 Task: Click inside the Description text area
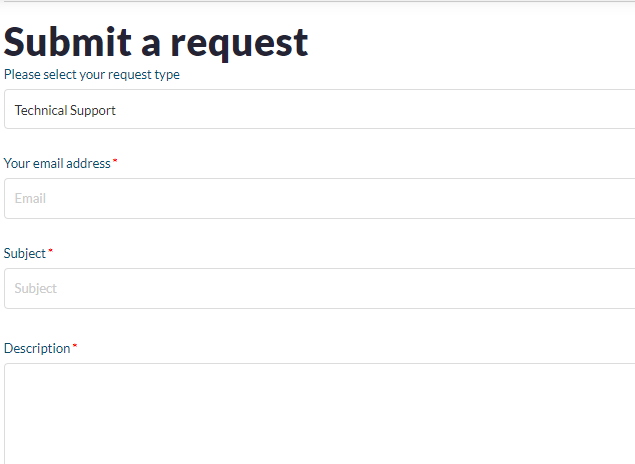pyautogui.click(x=320, y=415)
